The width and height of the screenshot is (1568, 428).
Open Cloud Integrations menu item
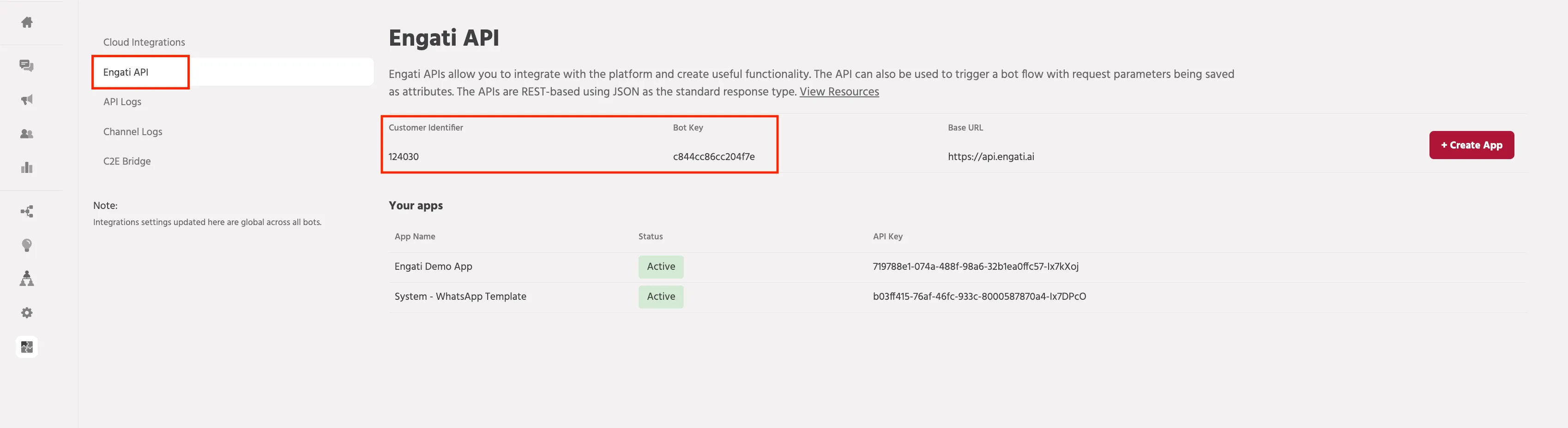point(144,42)
